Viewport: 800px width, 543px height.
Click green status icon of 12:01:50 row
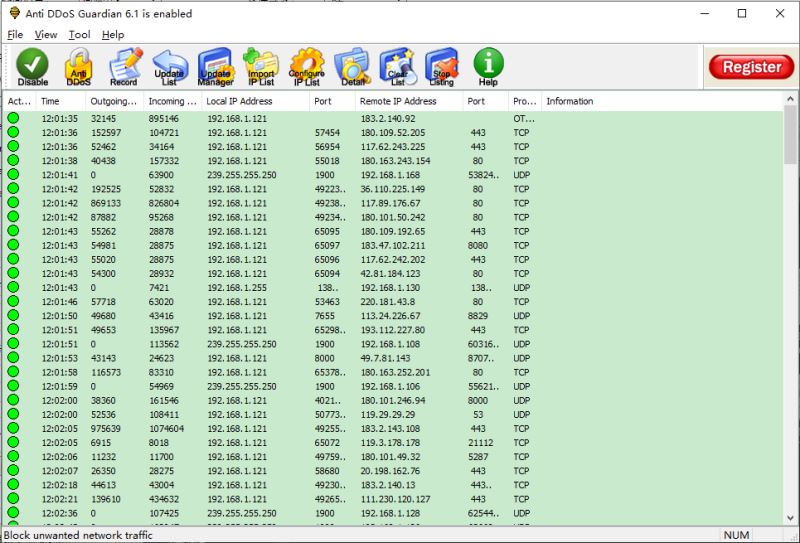tap(13, 315)
